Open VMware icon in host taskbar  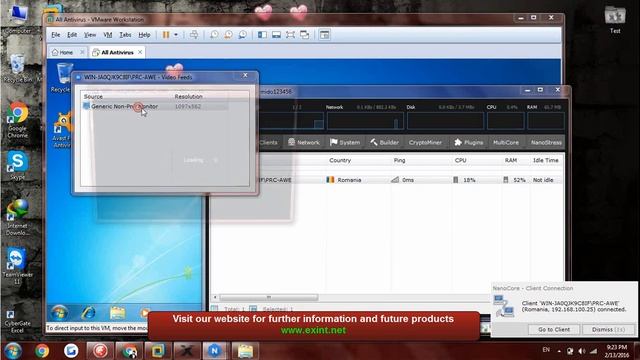coord(158,351)
